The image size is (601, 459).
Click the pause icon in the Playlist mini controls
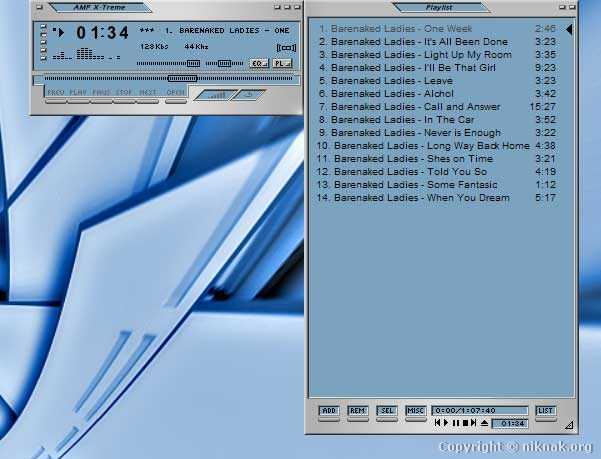[x=455, y=423]
